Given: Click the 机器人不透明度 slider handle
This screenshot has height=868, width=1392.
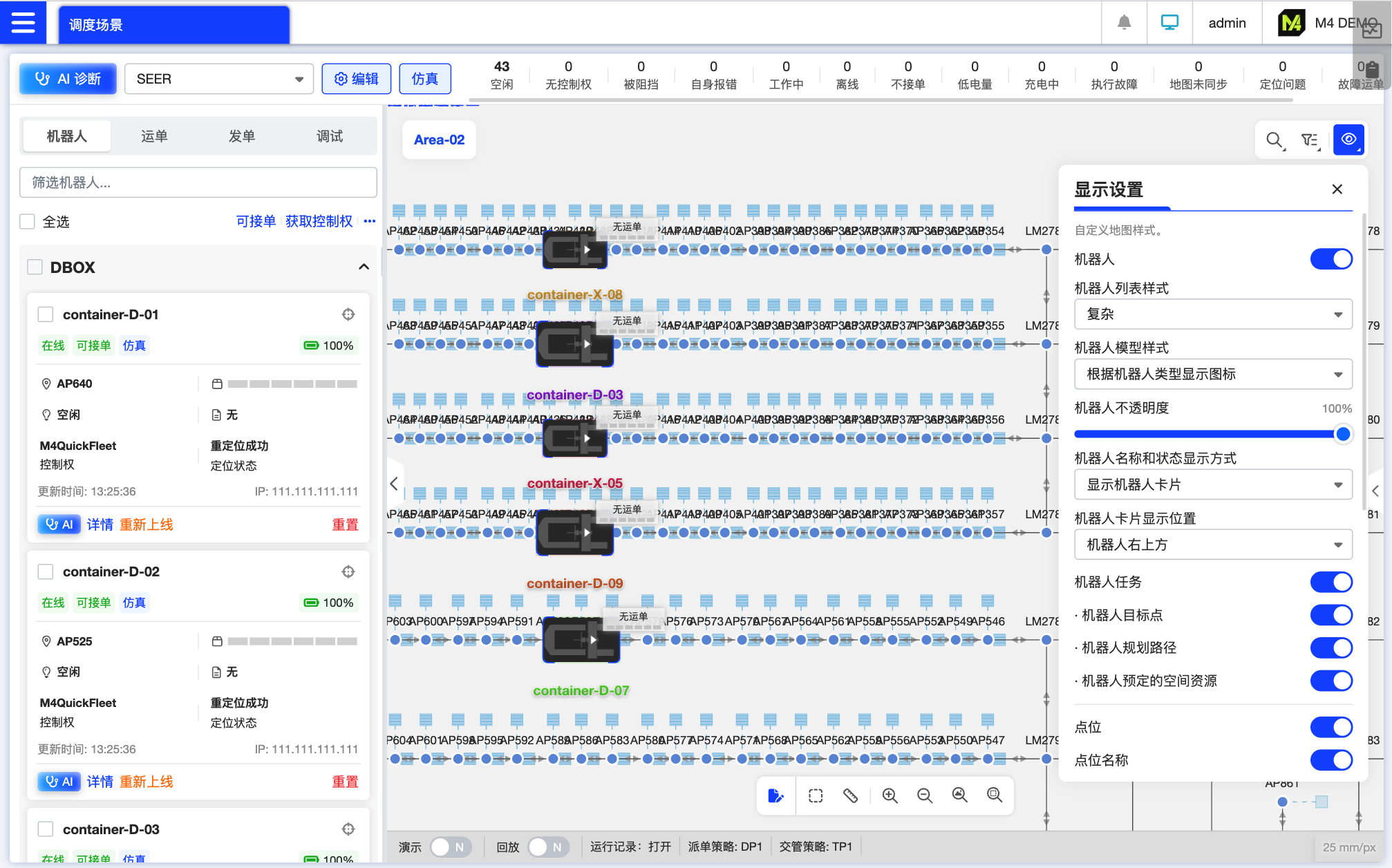Looking at the screenshot, I should pos(1342,434).
